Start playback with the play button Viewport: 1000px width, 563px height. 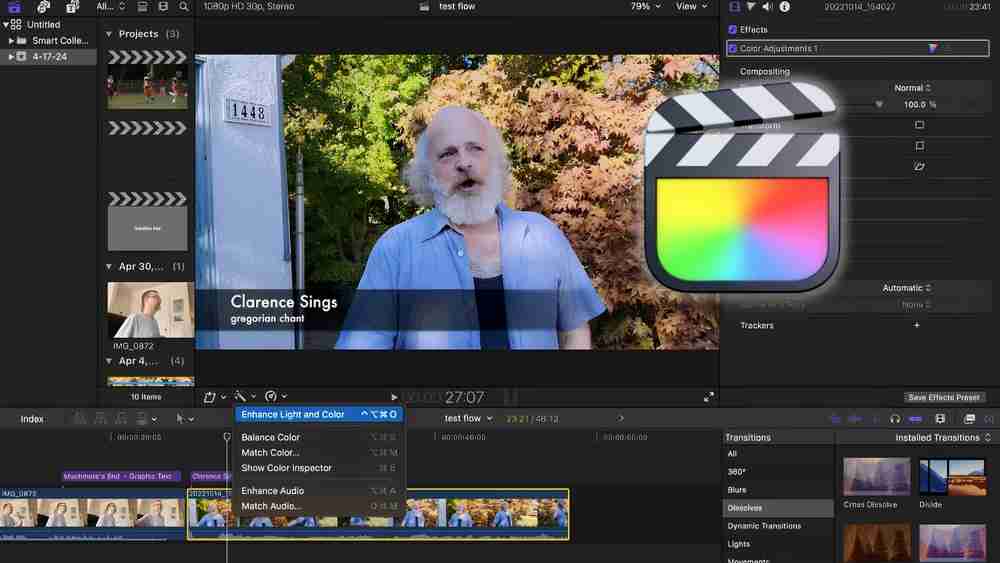394,397
